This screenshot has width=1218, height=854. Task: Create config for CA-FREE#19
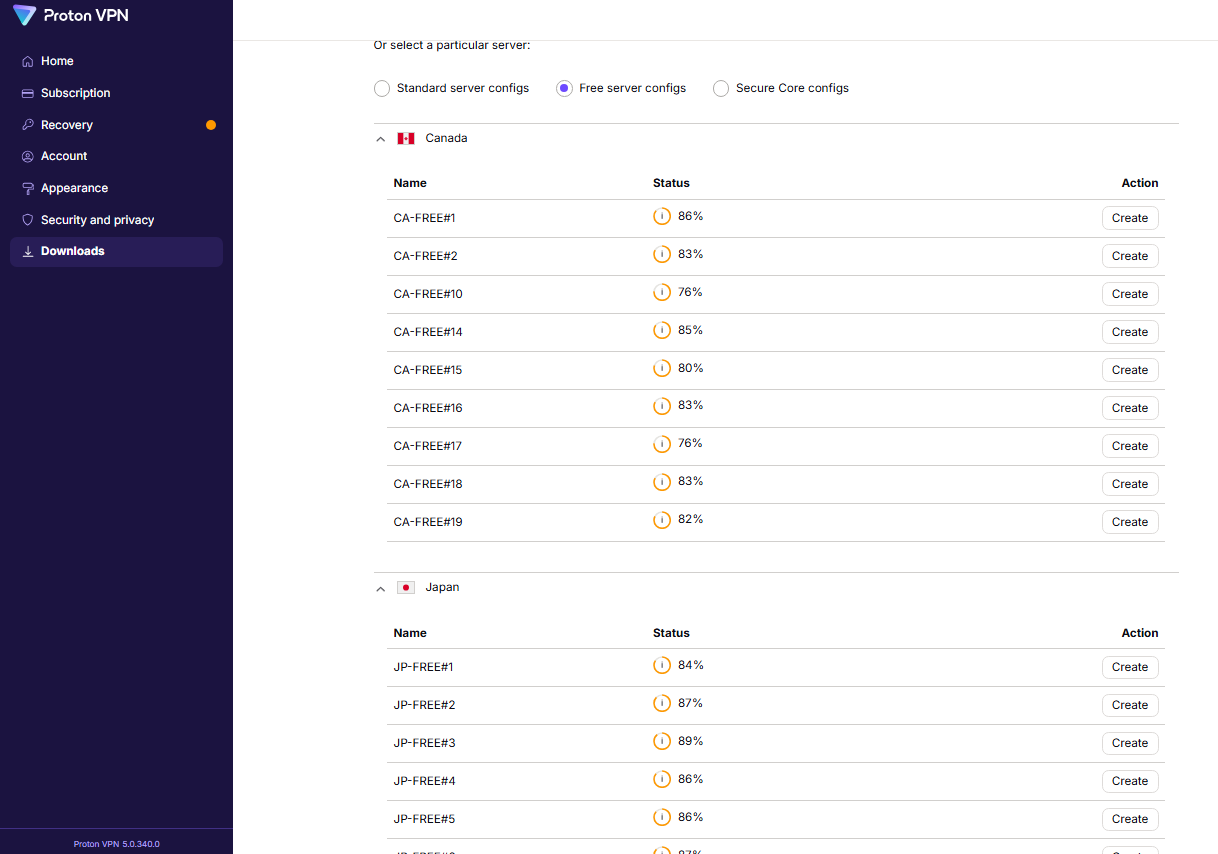pyautogui.click(x=1130, y=522)
